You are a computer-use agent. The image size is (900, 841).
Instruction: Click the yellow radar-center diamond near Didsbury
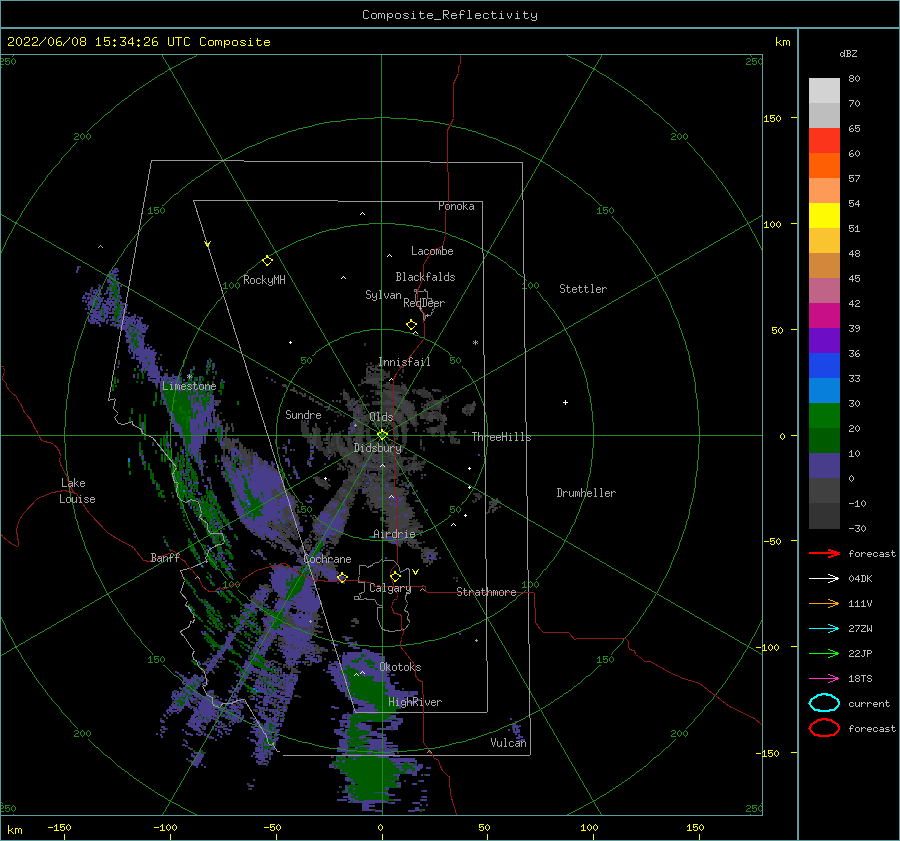pos(382,435)
